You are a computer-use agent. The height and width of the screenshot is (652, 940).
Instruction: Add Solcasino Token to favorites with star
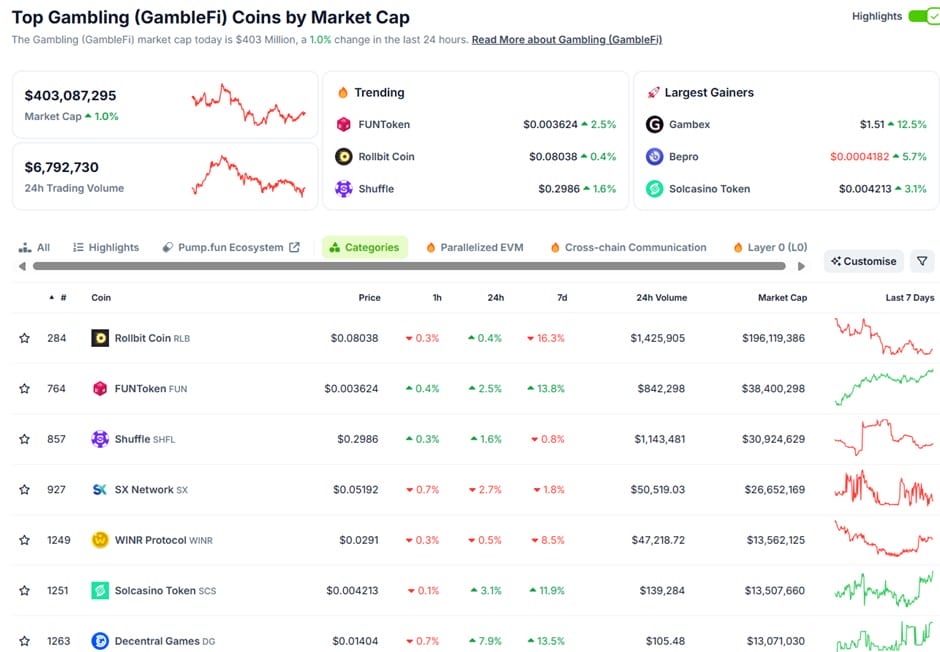pos(24,591)
